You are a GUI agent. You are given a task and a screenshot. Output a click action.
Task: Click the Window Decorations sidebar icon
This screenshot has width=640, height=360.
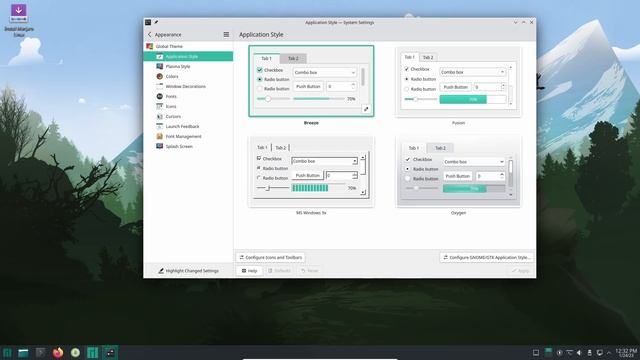click(160, 86)
